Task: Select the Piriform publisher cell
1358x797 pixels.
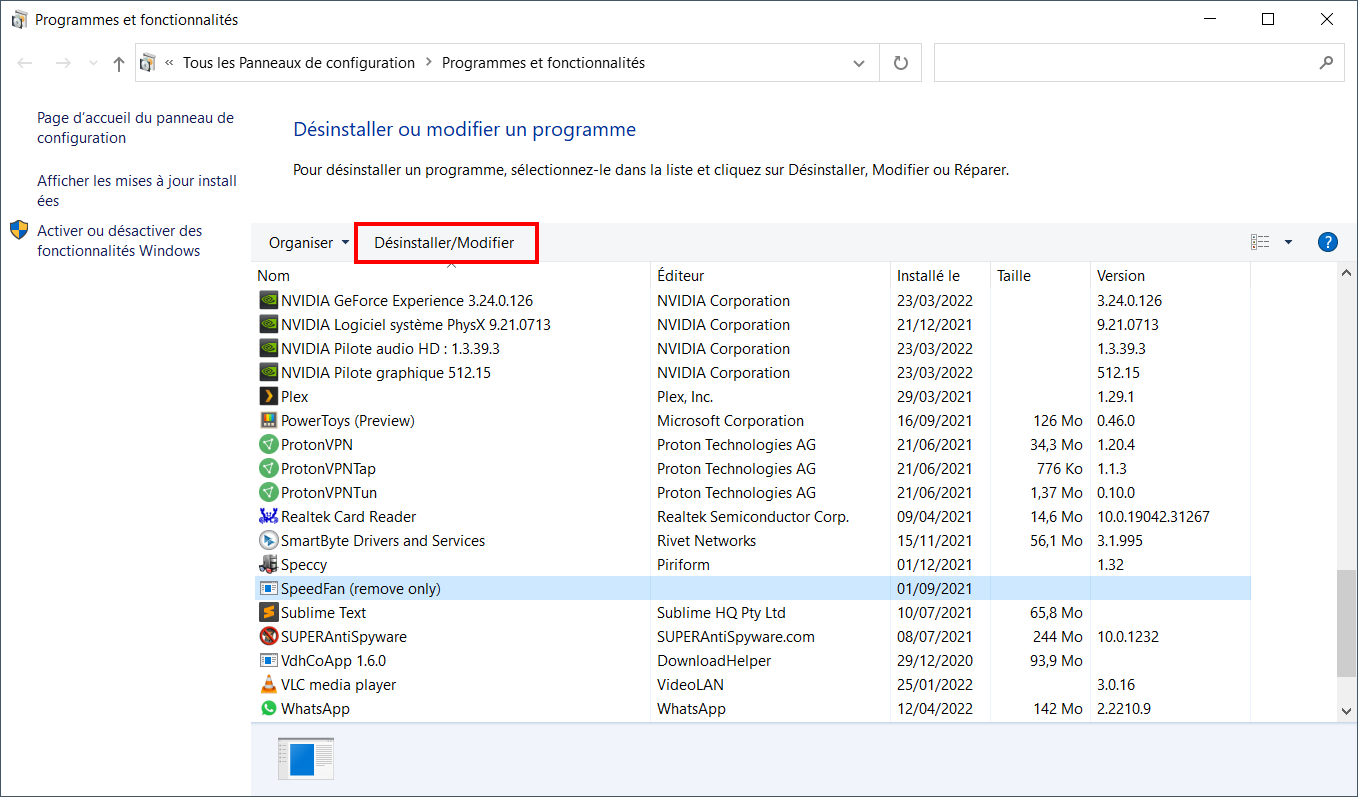Action: point(683,565)
